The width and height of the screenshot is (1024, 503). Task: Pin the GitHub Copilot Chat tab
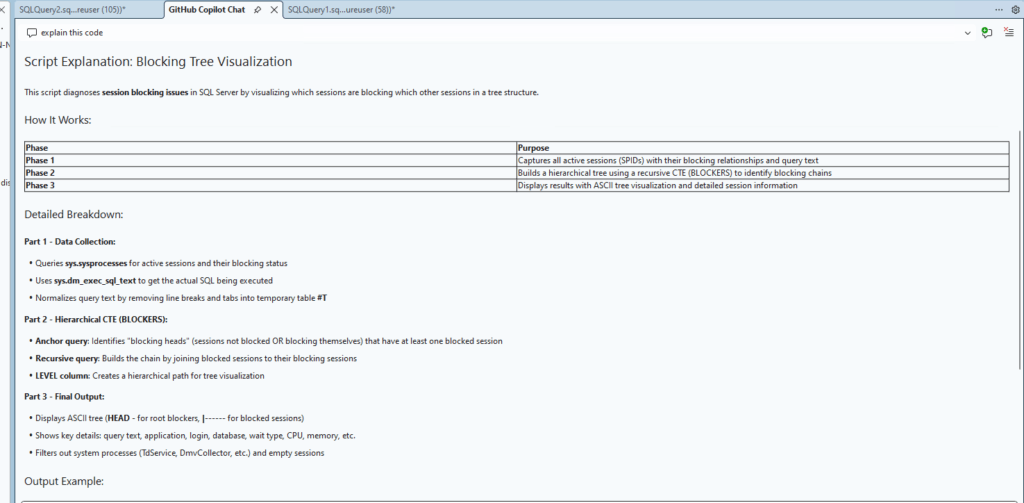pyautogui.click(x=257, y=9)
